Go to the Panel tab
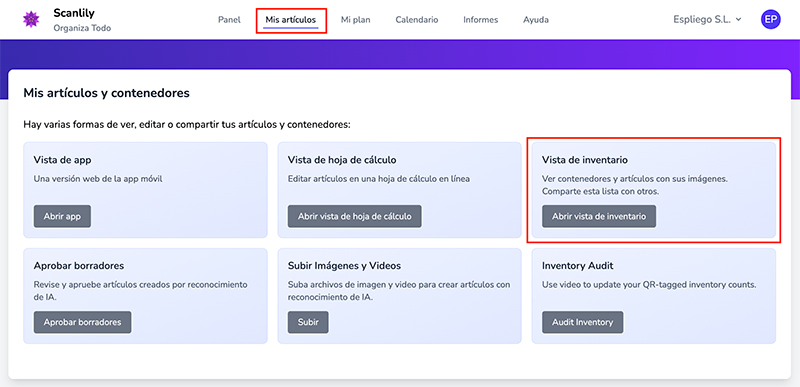 coord(229,20)
